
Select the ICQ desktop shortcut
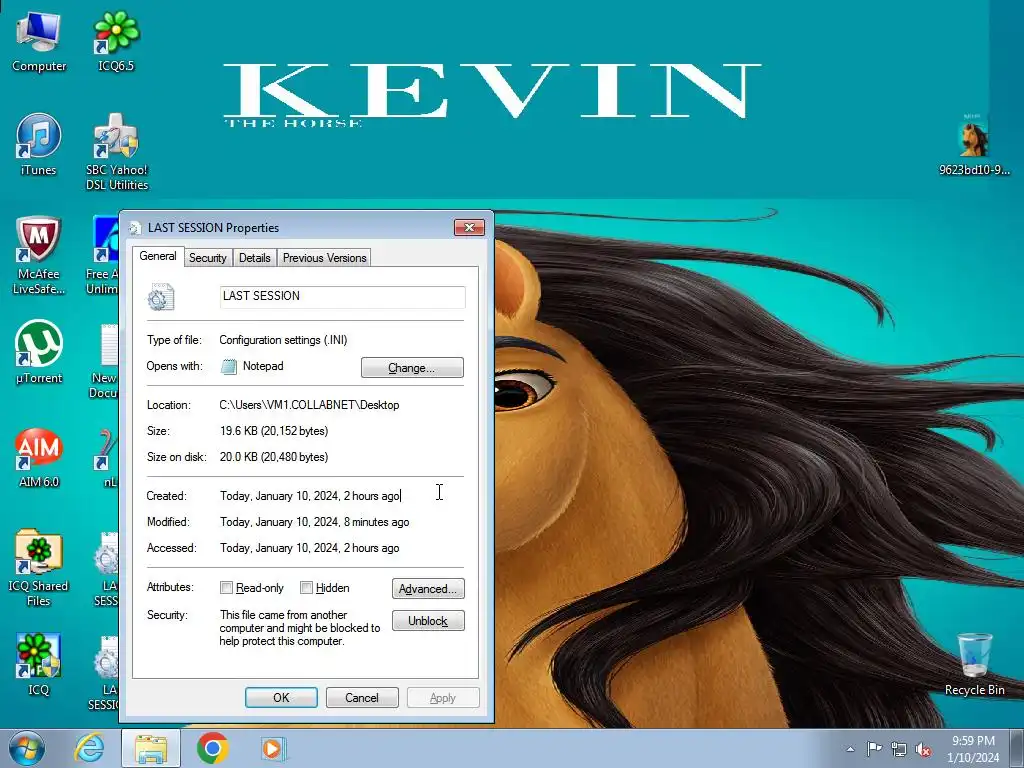[39, 665]
